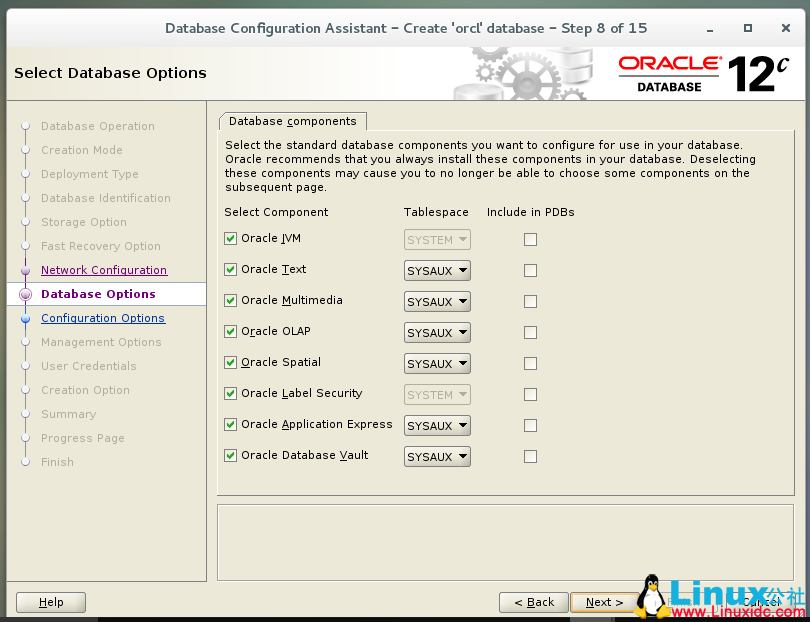The image size is (810, 622).
Task: Uncheck the Oracle Label Security component
Action: (231, 394)
